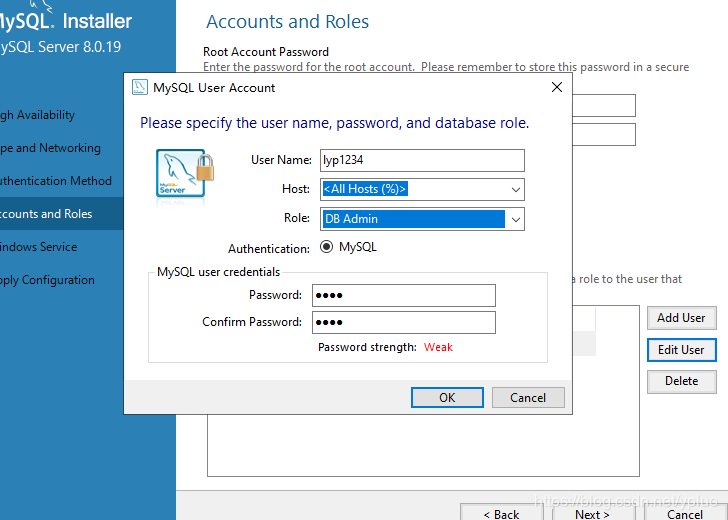Click the root password field behind dialog
Image resolution: width=728 pixels, height=520 pixels.
pos(604,105)
